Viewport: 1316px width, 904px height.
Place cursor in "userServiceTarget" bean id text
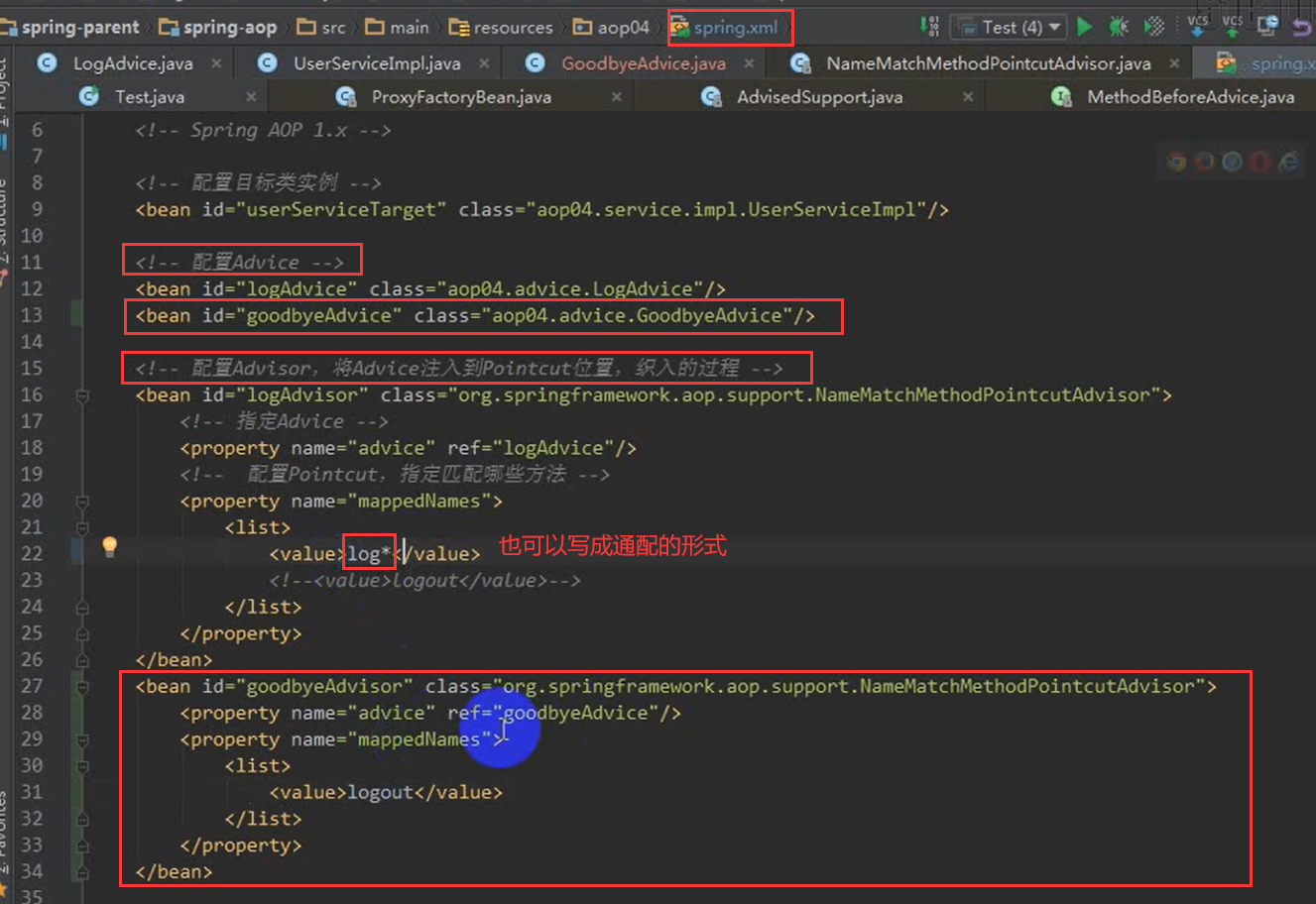pos(341,210)
